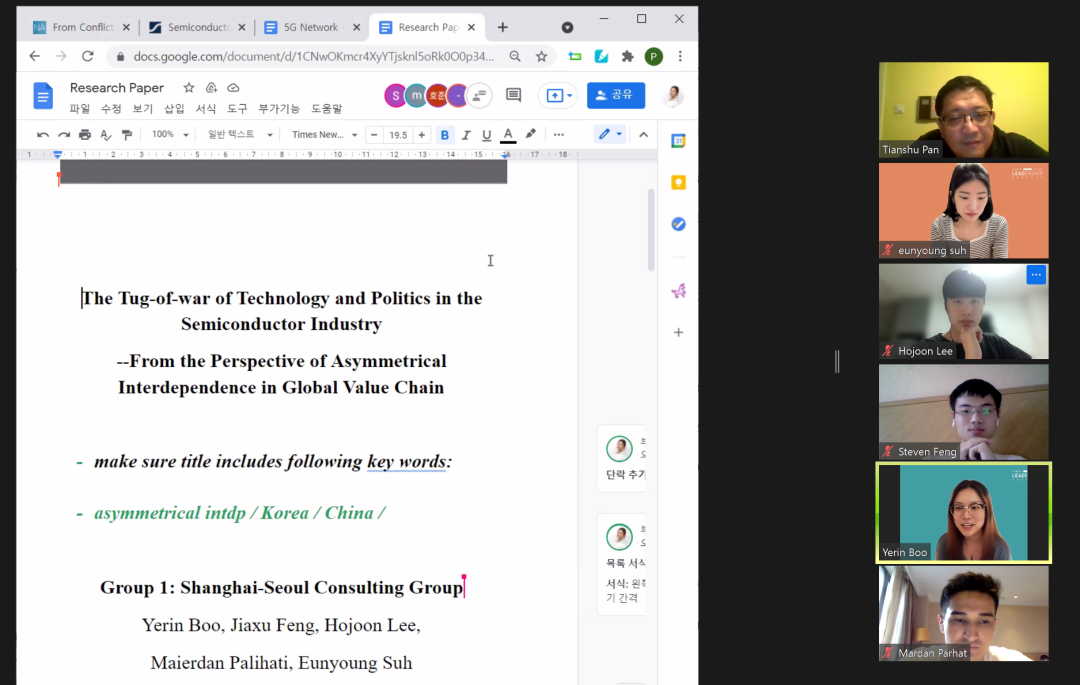Click the Google Docs home icon
The height and width of the screenshot is (685, 1080).
tap(43, 96)
